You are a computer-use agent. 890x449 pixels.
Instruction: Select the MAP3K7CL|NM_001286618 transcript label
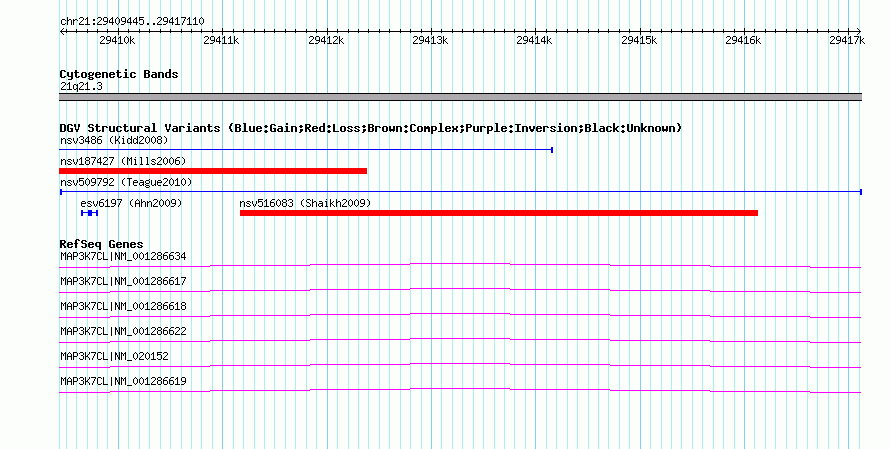pyautogui.click(x=123, y=307)
